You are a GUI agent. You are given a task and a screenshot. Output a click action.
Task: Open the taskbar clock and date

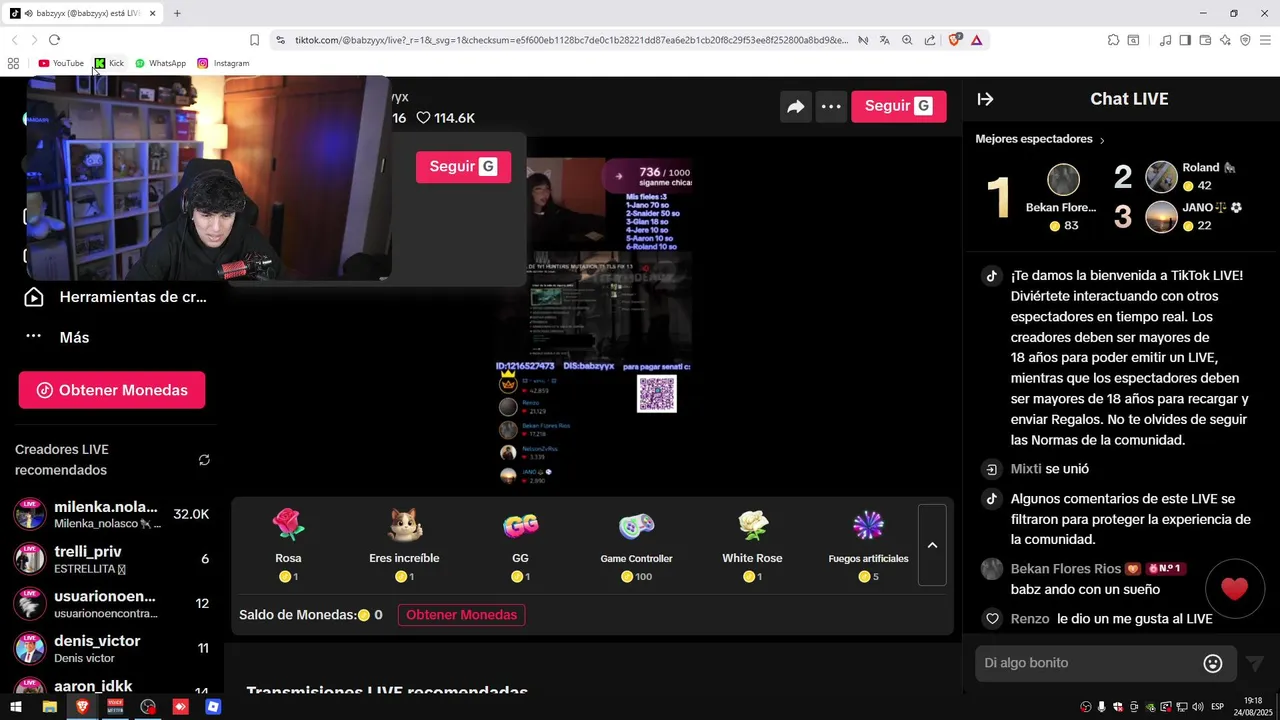pos(1253,707)
